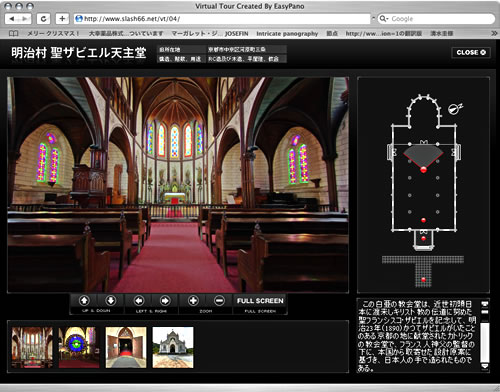This screenshot has height=392, width=500.
Task: Tilt the panorama up with the up arrow
Action: [84, 301]
